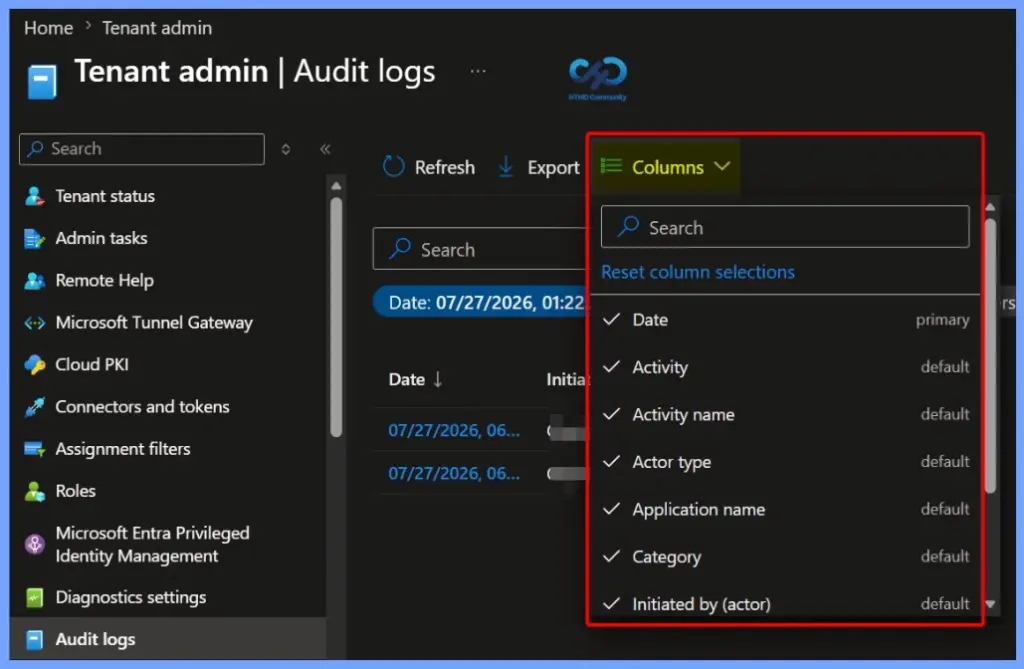
Task: Click the Date filter pill
Action: click(x=481, y=302)
